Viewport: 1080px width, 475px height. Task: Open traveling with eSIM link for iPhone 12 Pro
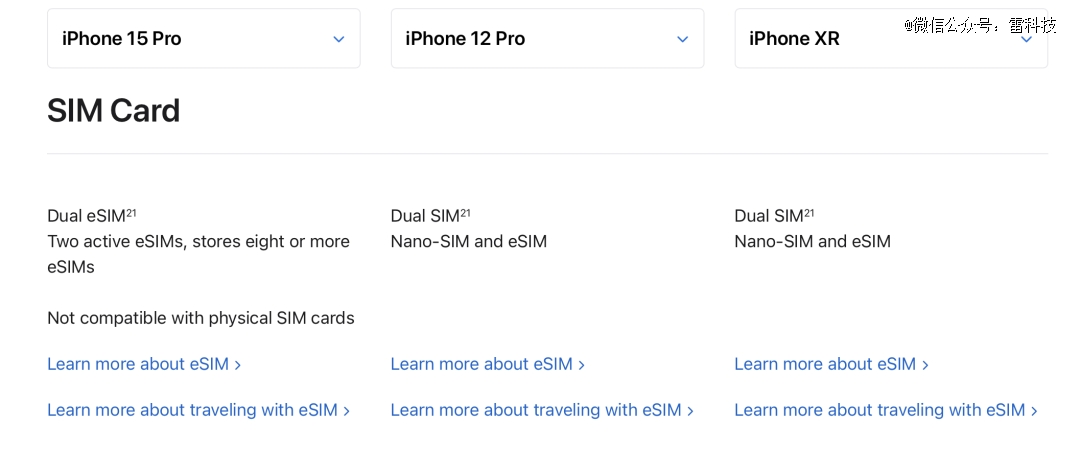tap(542, 410)
